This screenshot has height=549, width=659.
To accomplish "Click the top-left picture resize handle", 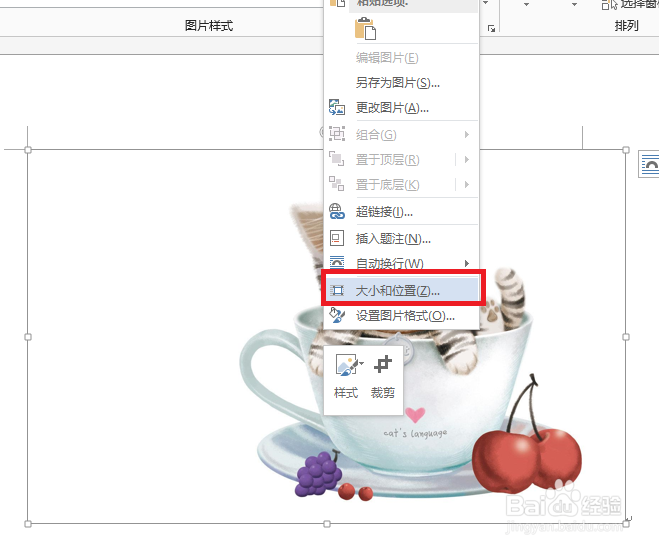I will (x=28, y=150).
